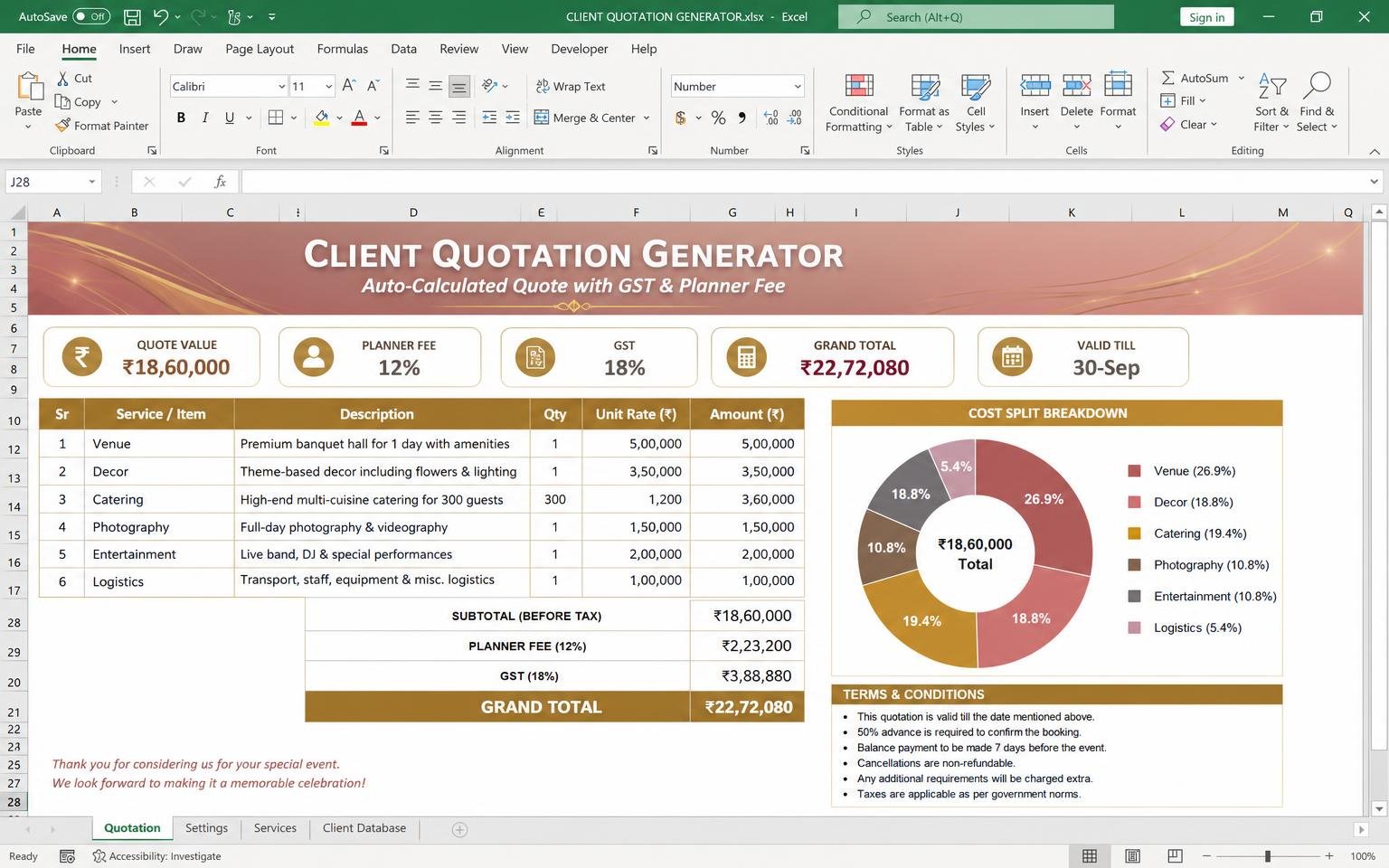Open the font size dropdown

328,86
